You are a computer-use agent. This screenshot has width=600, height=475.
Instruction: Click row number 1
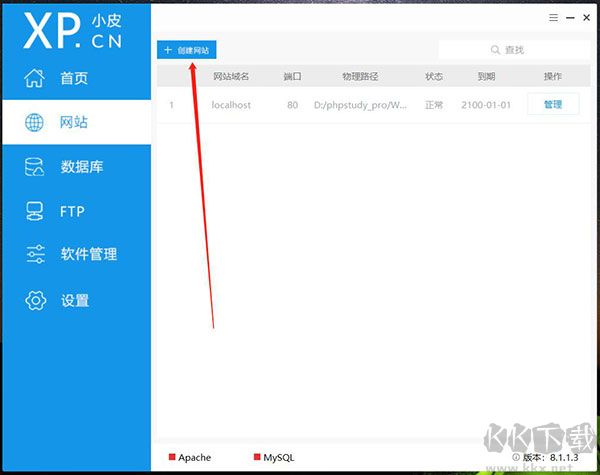pyautogui.click(x=171, y=105)
